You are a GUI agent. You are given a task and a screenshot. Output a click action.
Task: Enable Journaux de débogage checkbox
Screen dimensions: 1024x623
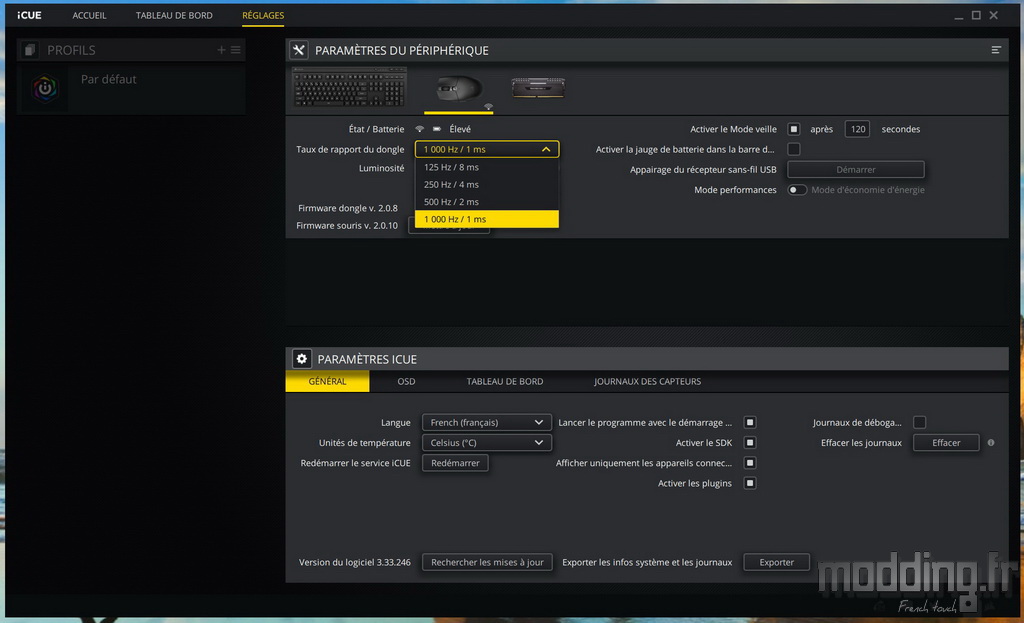(920, 423)
